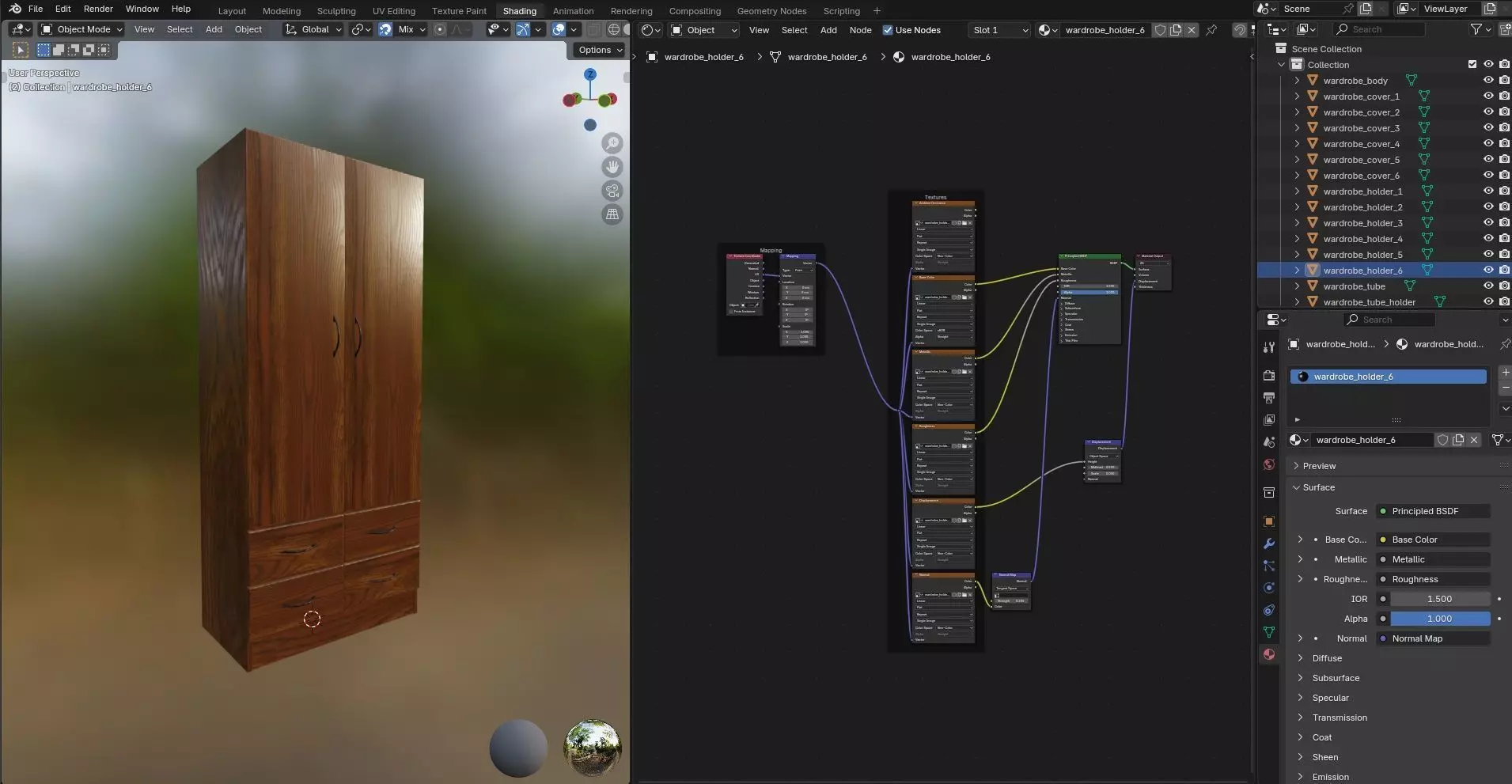Open the Material properties tab icon
The image size is (1512, 784).
point(1269,654)
